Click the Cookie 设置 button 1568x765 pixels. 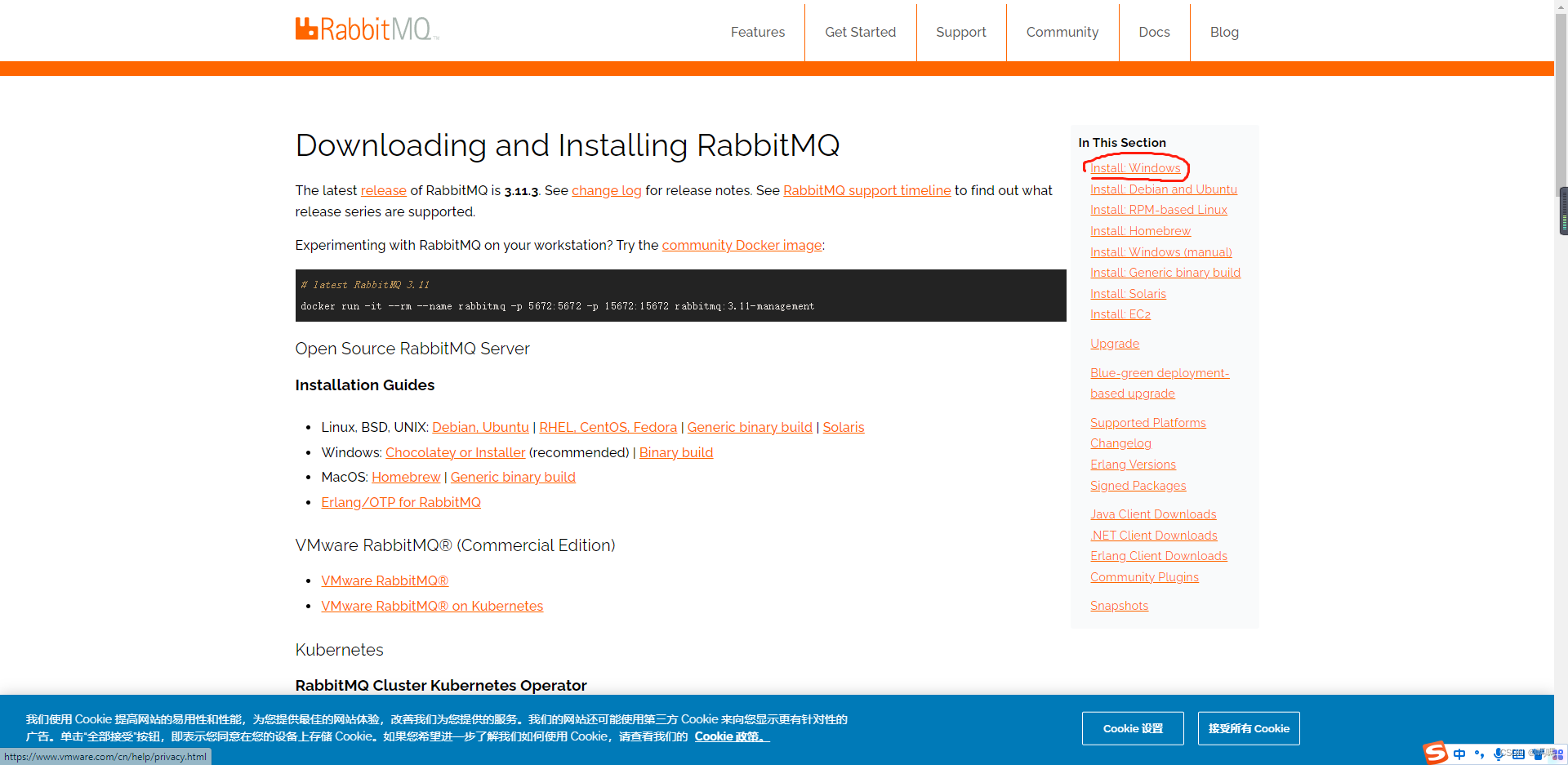1133,728
